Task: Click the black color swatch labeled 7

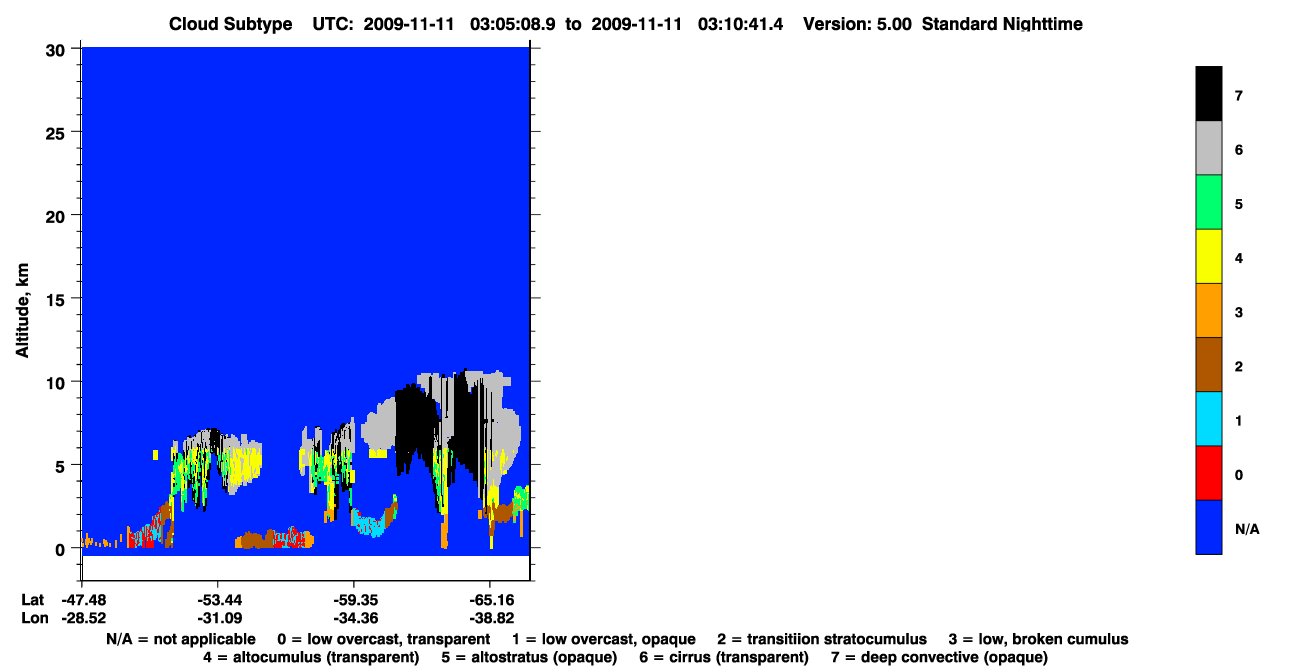Action: (1208, 94)
